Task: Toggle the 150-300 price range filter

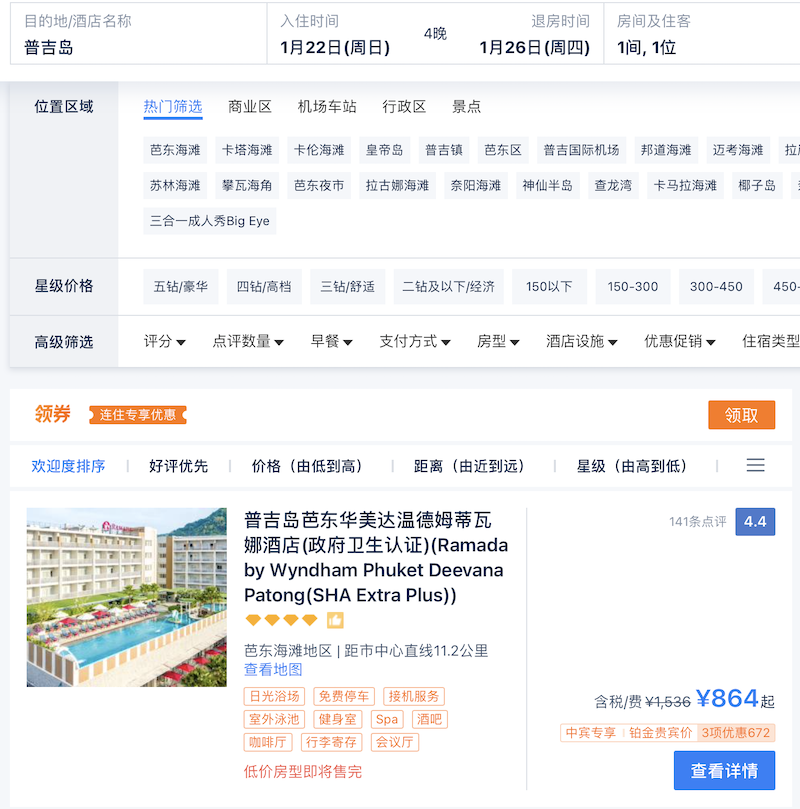Action: (633, 286)
